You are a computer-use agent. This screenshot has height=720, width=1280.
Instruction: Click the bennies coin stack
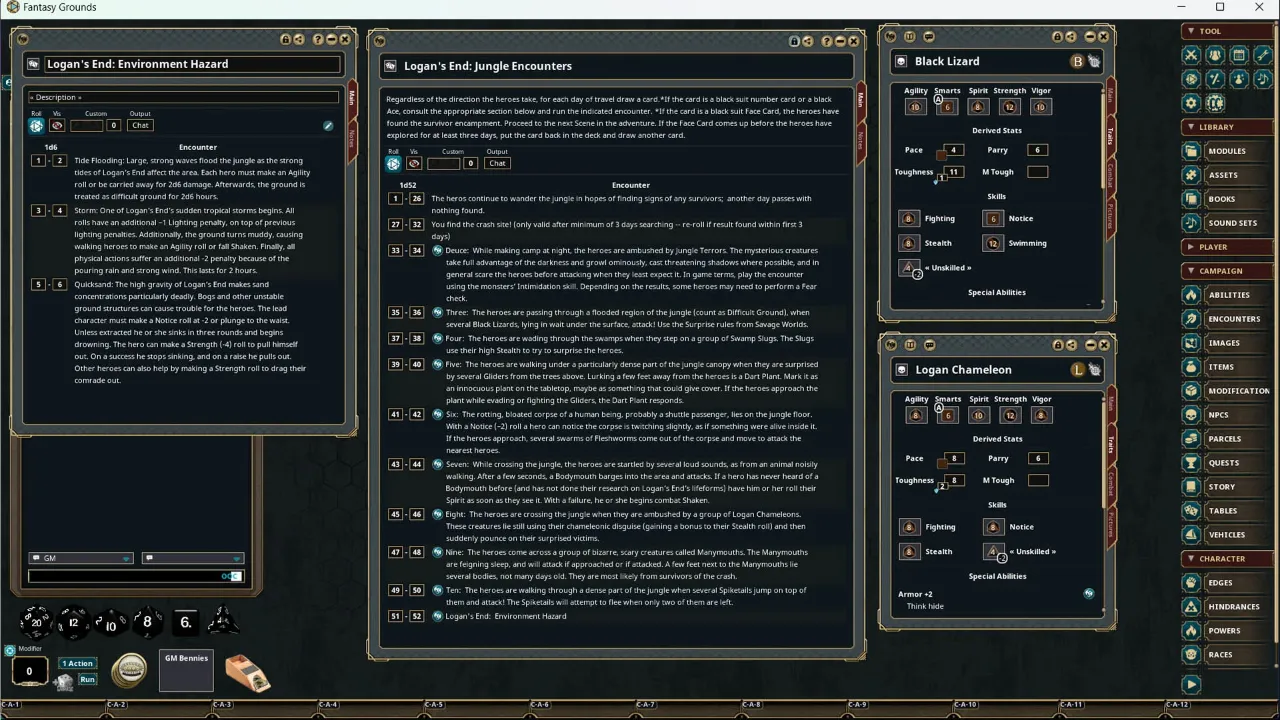129,670
